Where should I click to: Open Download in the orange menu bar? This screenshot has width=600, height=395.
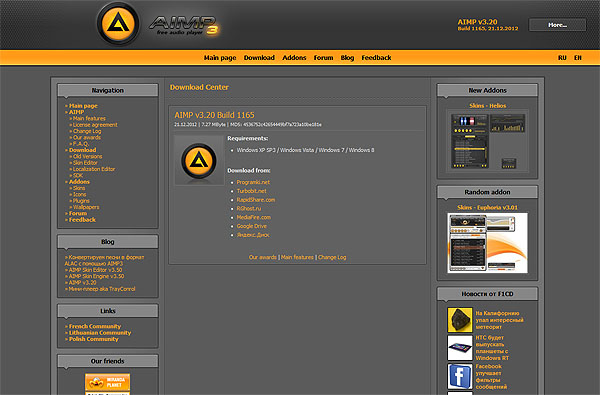pyautogui.click(x=259, y=58)
